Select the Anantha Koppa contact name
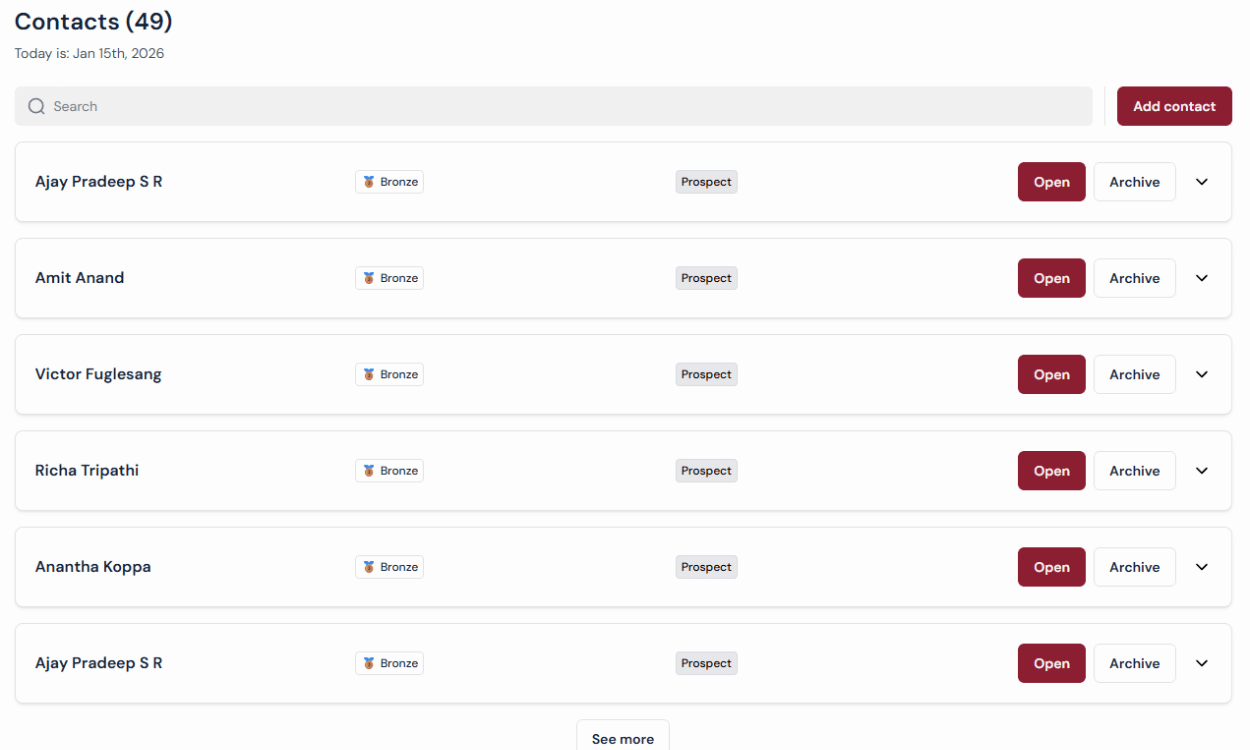Screen dimensions: 1250x750 [x=93, y=567]
